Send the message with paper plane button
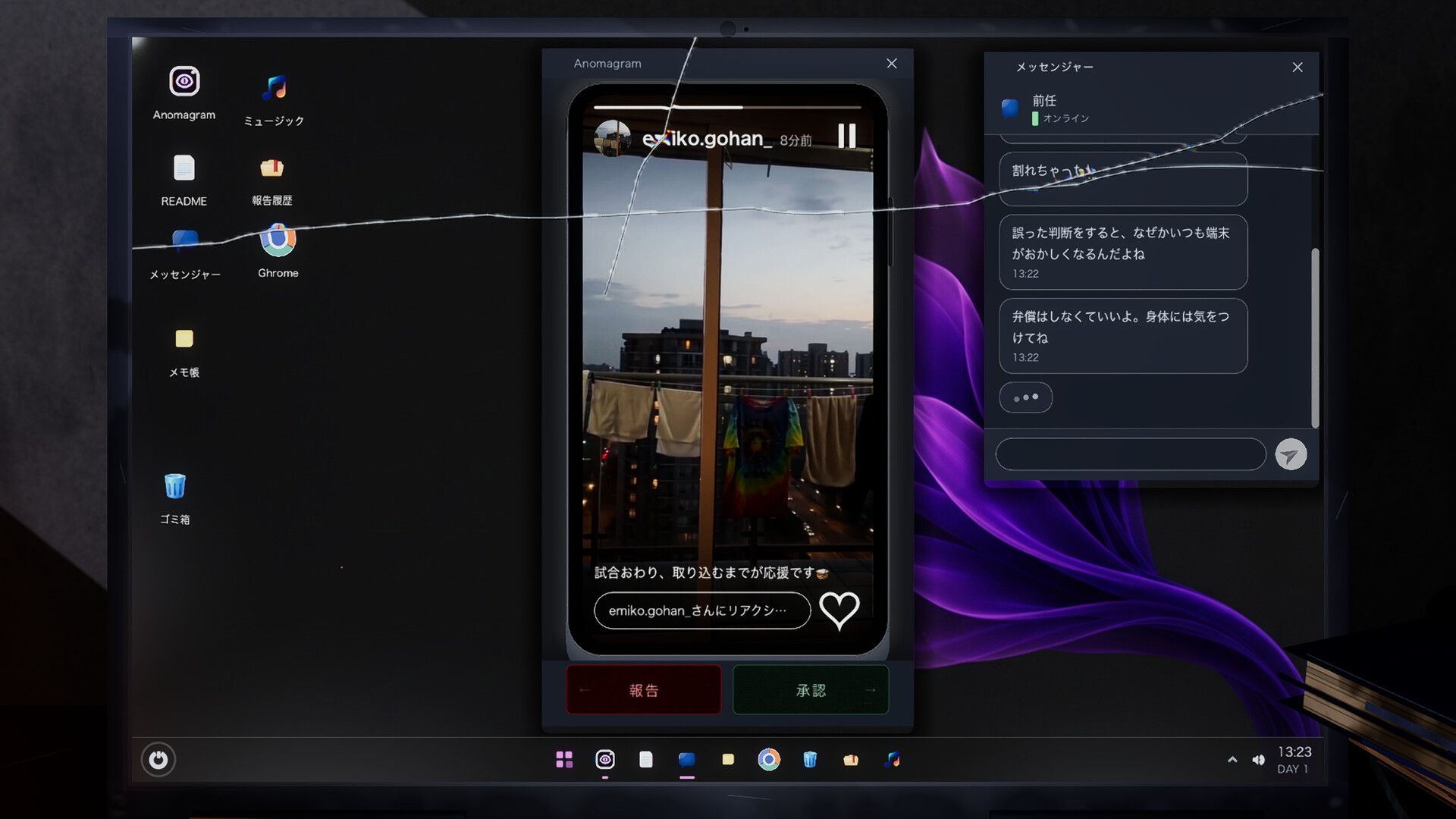 click(x=1291, y=454)
